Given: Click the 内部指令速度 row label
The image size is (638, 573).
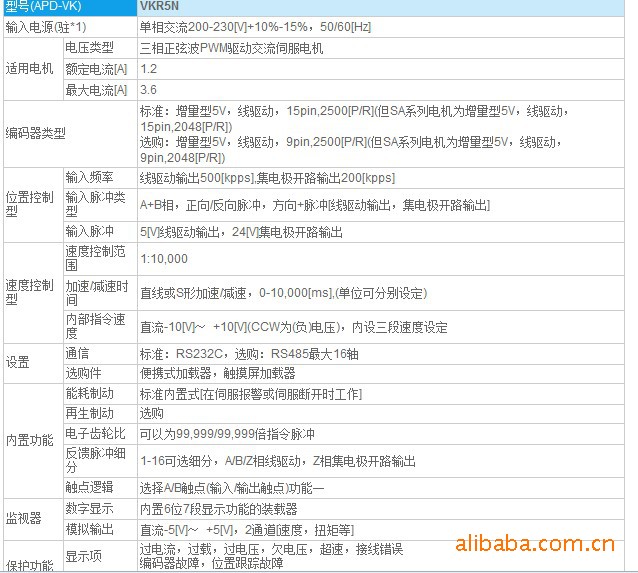Looking at the screenshot, I should coord(95,326).
